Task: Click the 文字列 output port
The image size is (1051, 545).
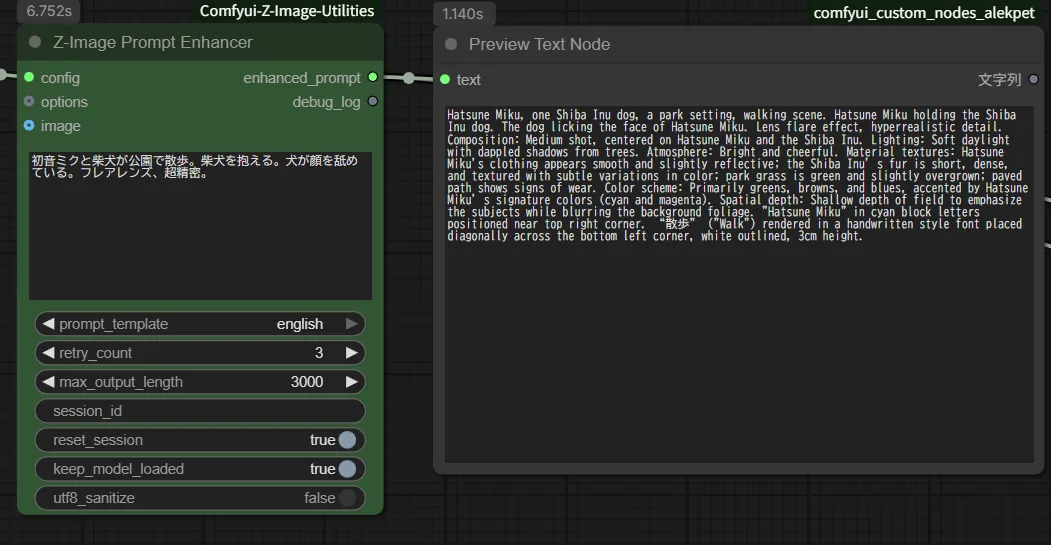Action: click(x=1034, y=80)
